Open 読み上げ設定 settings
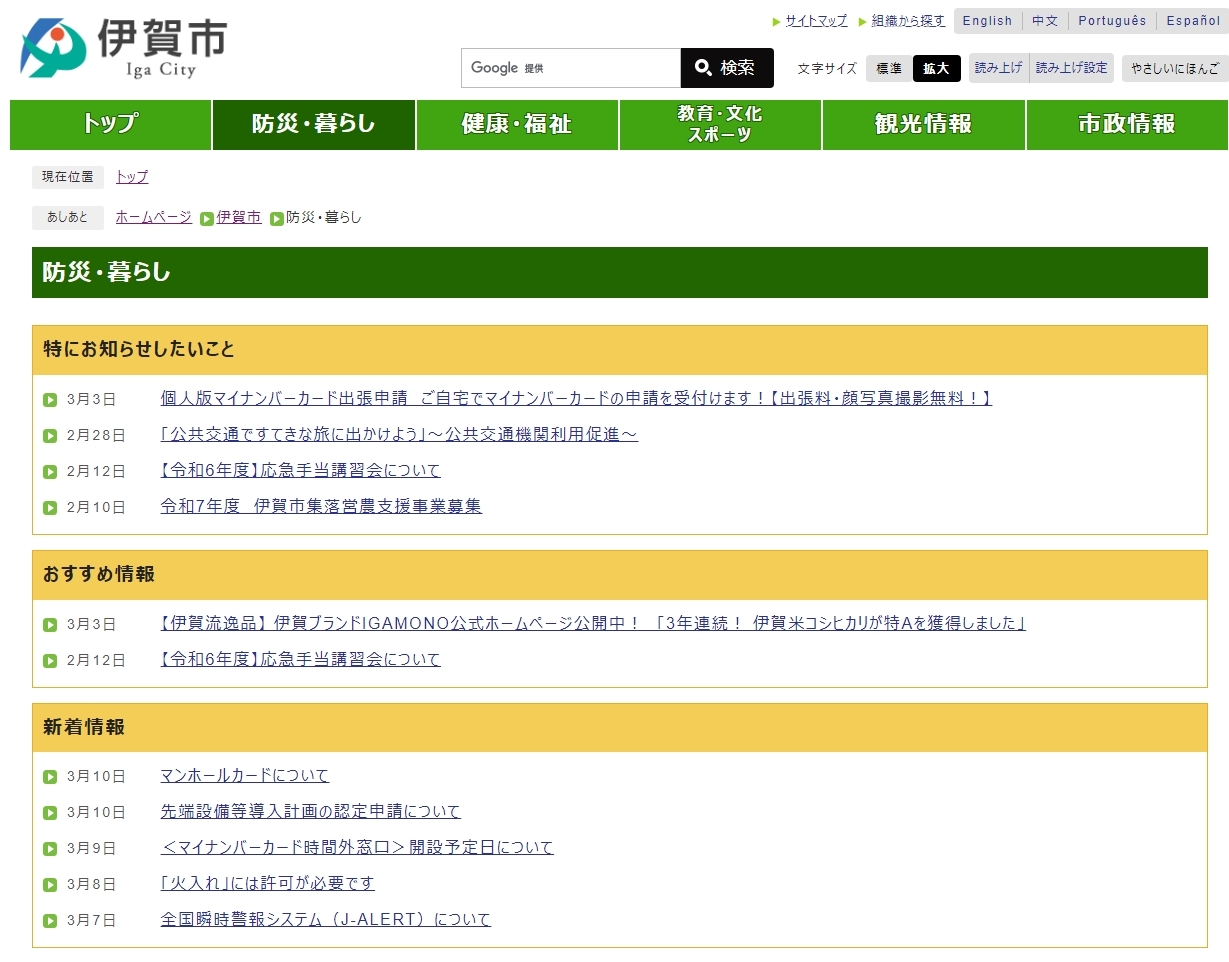This screenshot has height=962, width=1229. click(x=1071, y=68)
